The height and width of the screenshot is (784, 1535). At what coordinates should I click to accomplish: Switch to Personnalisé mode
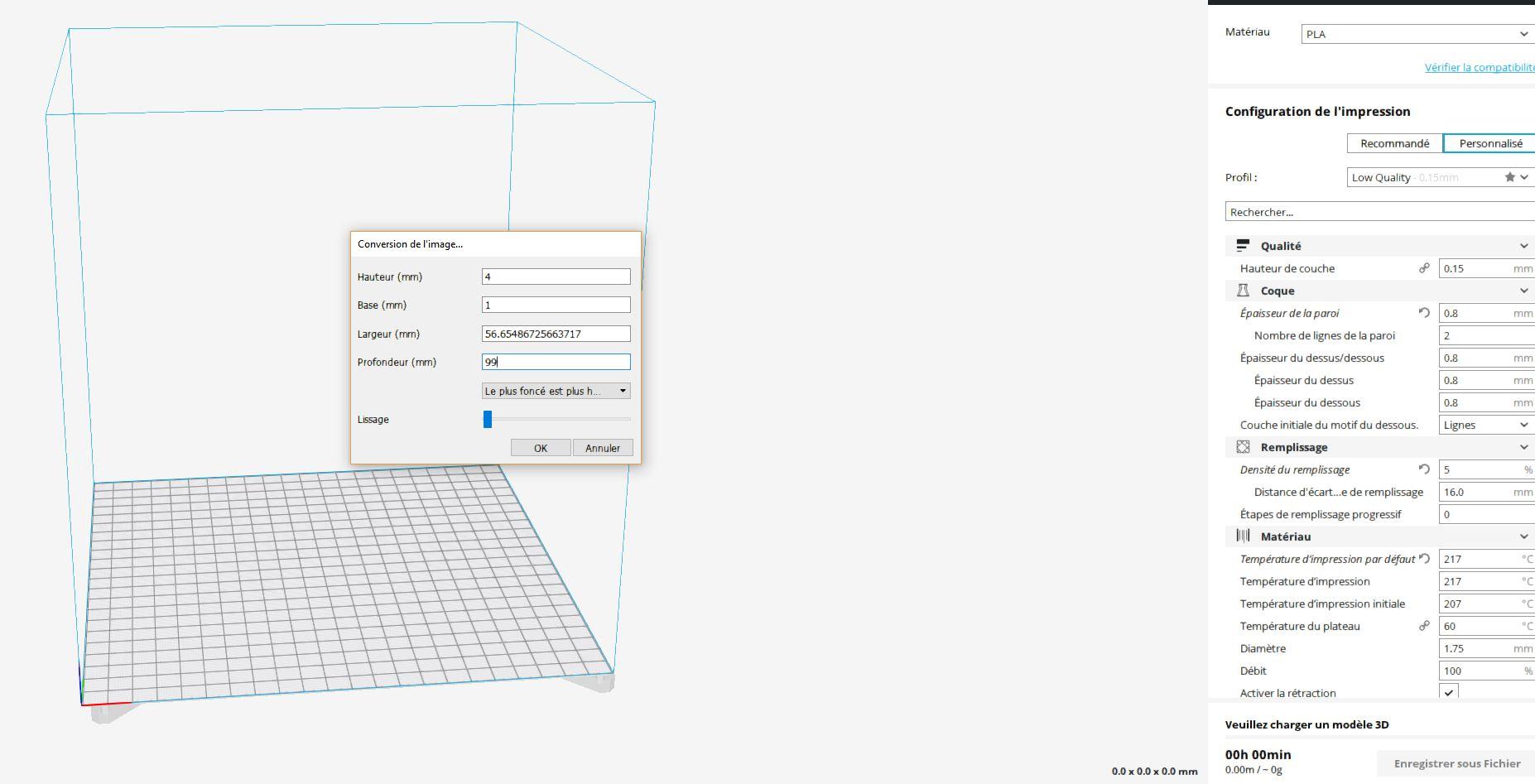pos(1489,143)
